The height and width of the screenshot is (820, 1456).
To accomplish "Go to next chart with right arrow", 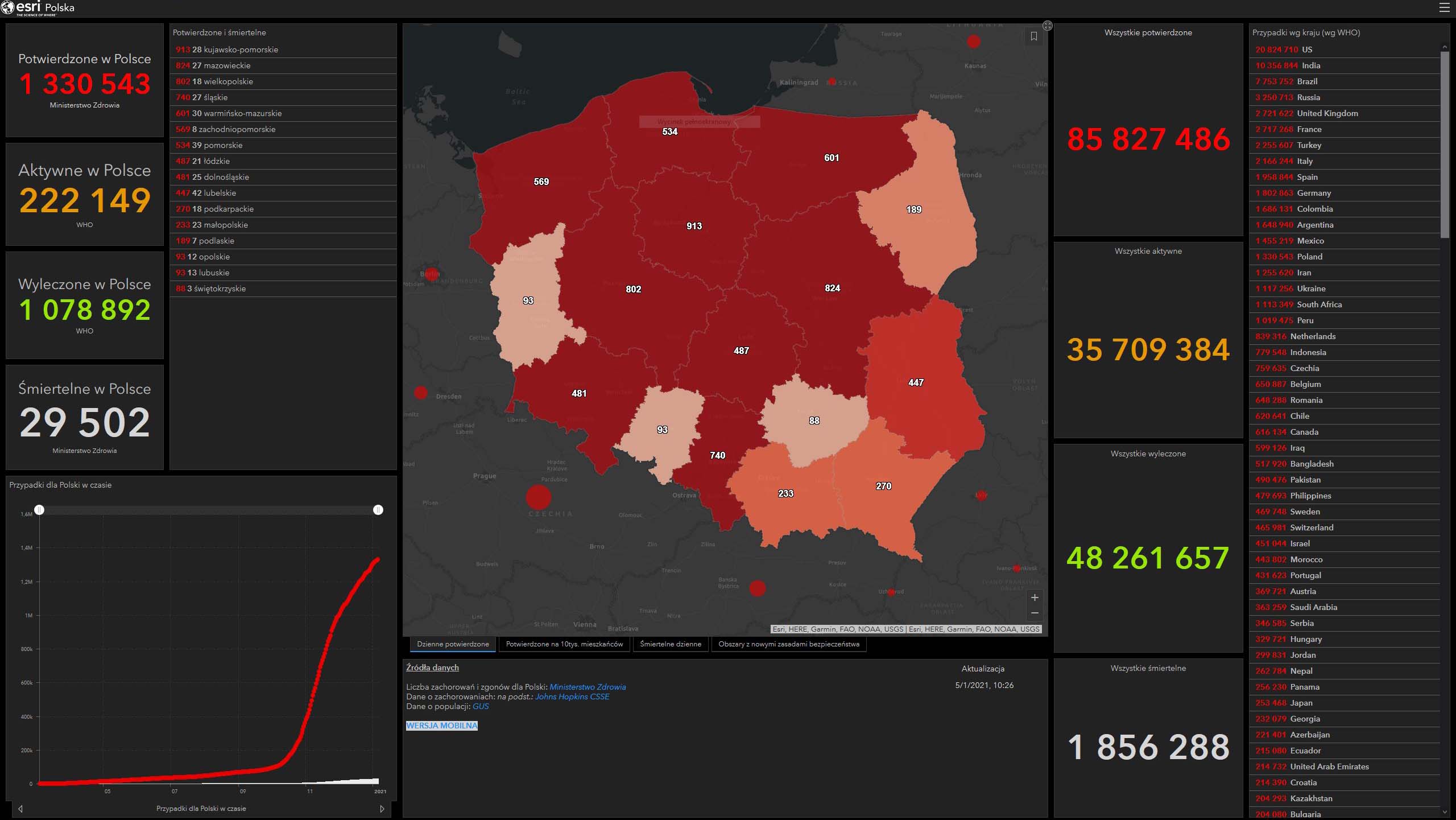I will point(382,809).
